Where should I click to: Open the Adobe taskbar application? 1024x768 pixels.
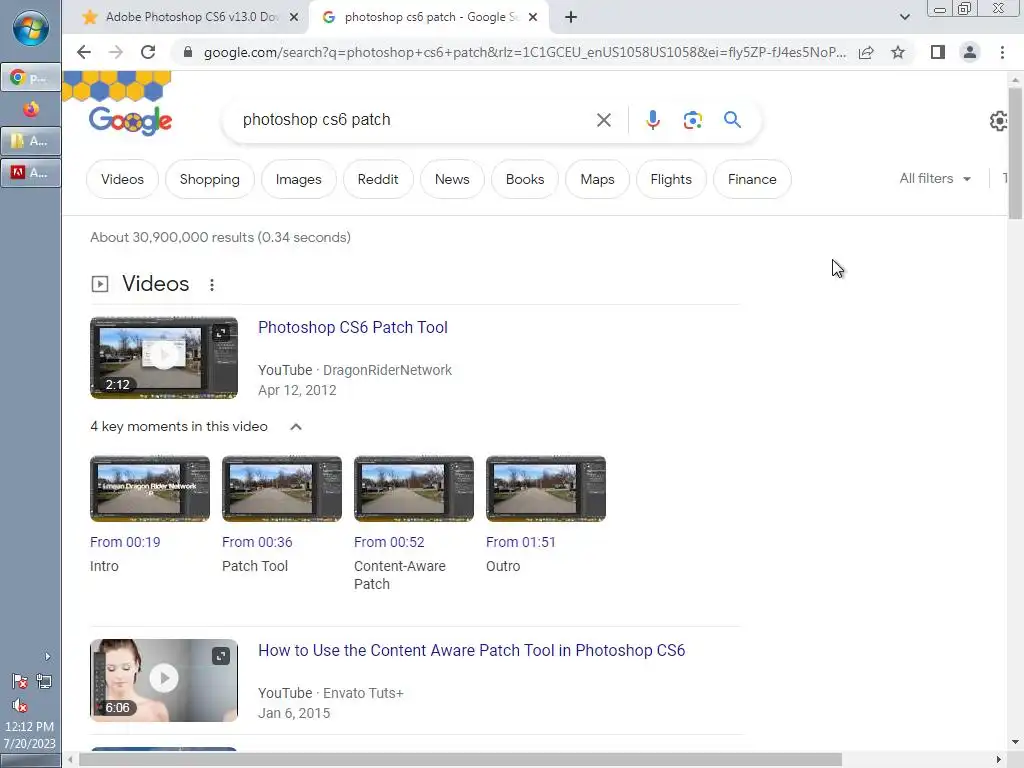coord(31,172)
